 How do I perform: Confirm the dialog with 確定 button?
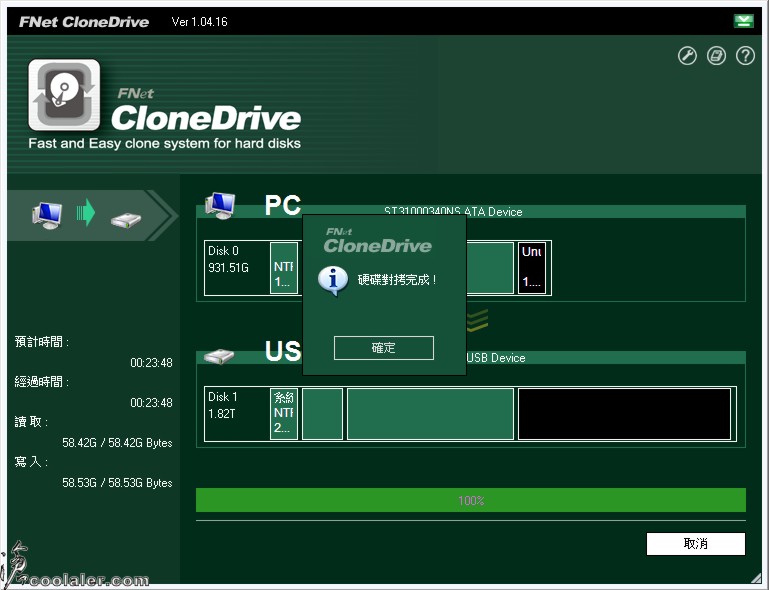pos(384,348)
